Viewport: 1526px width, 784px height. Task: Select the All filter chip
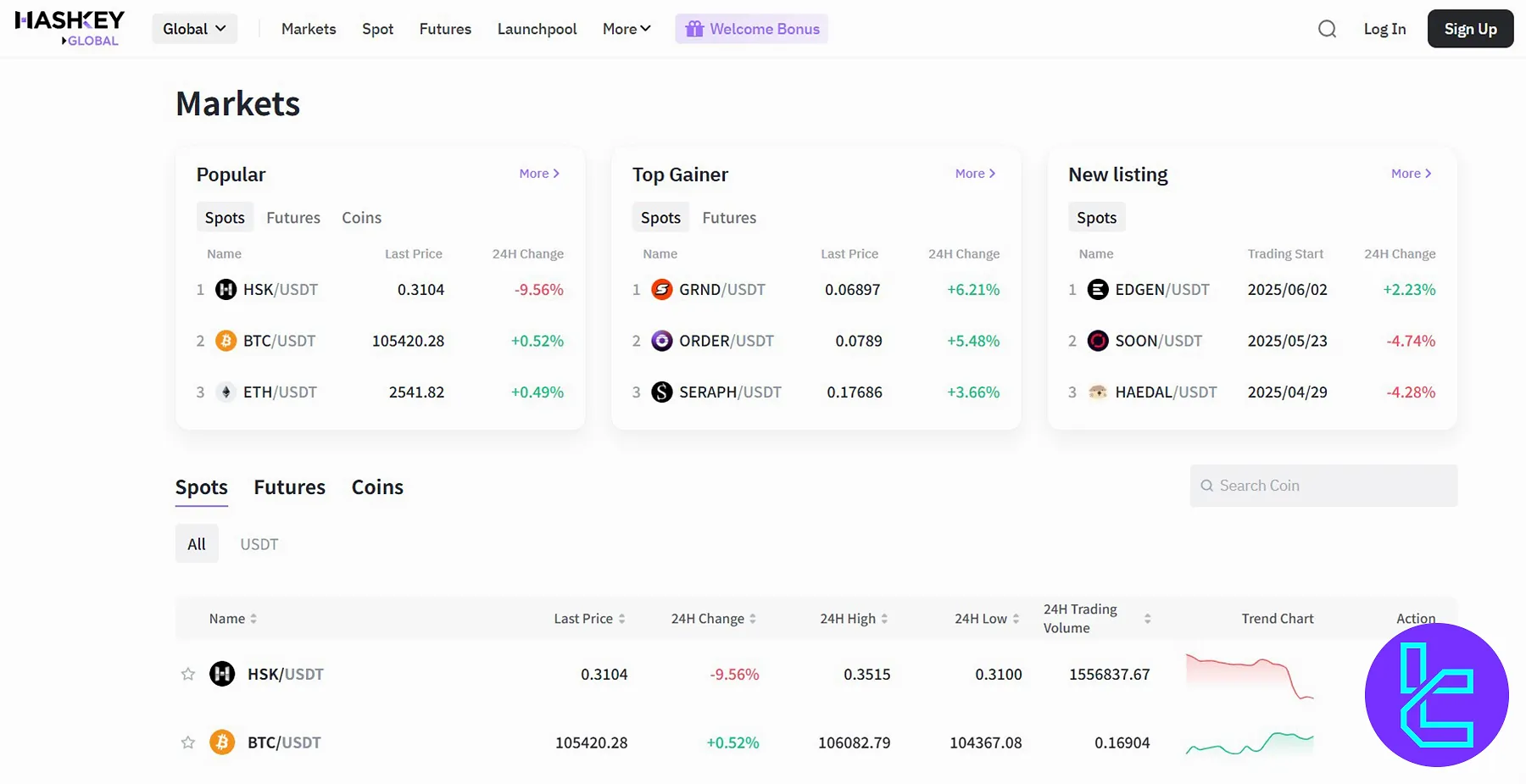tap(197, 544)
